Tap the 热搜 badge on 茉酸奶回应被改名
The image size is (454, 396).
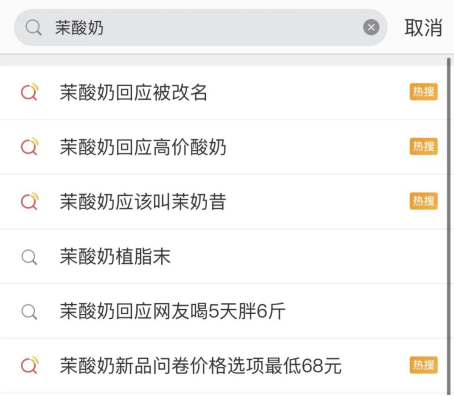[424, 92]
